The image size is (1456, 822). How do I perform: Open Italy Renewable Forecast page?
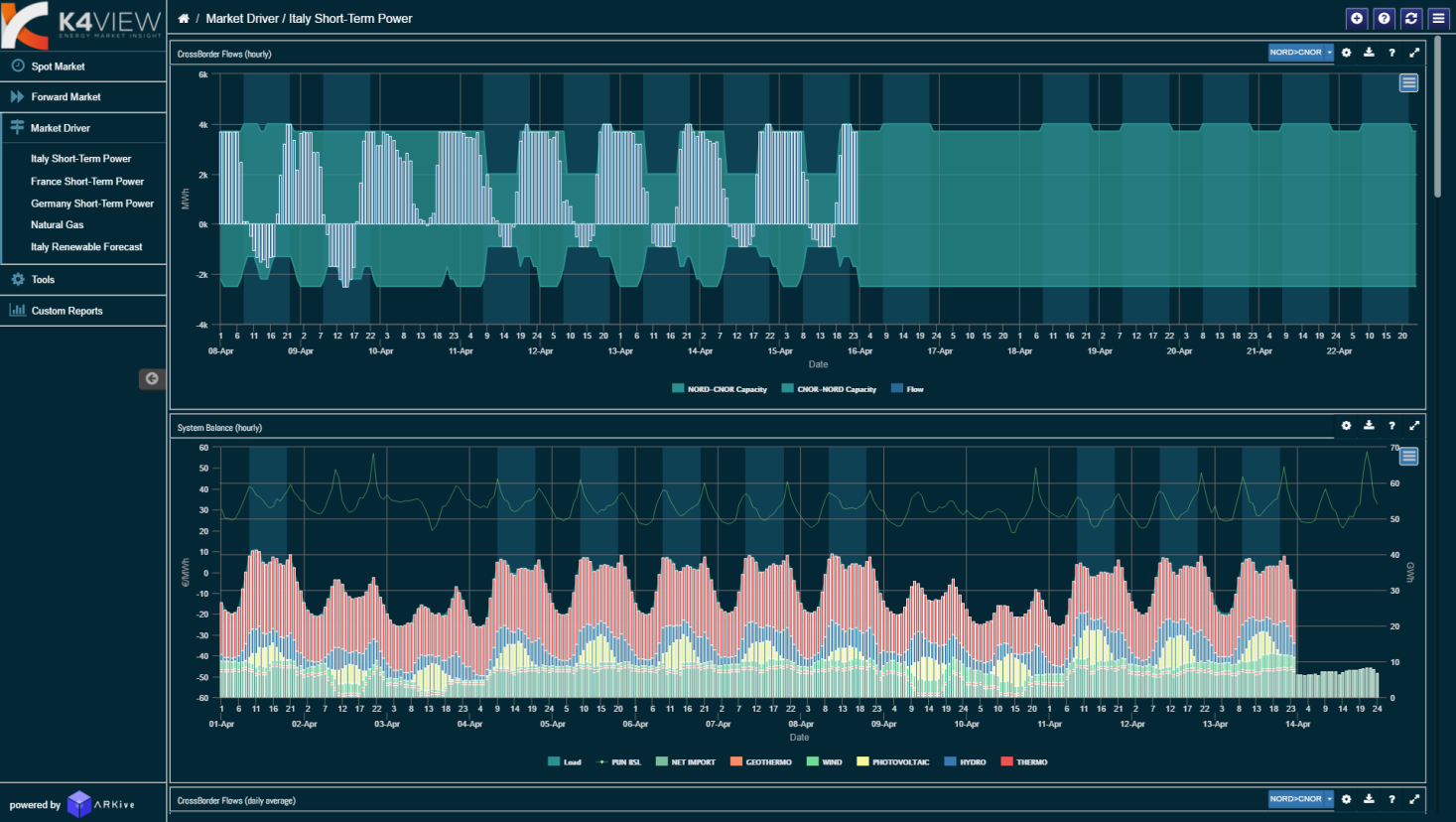click(x=86, y=247)
